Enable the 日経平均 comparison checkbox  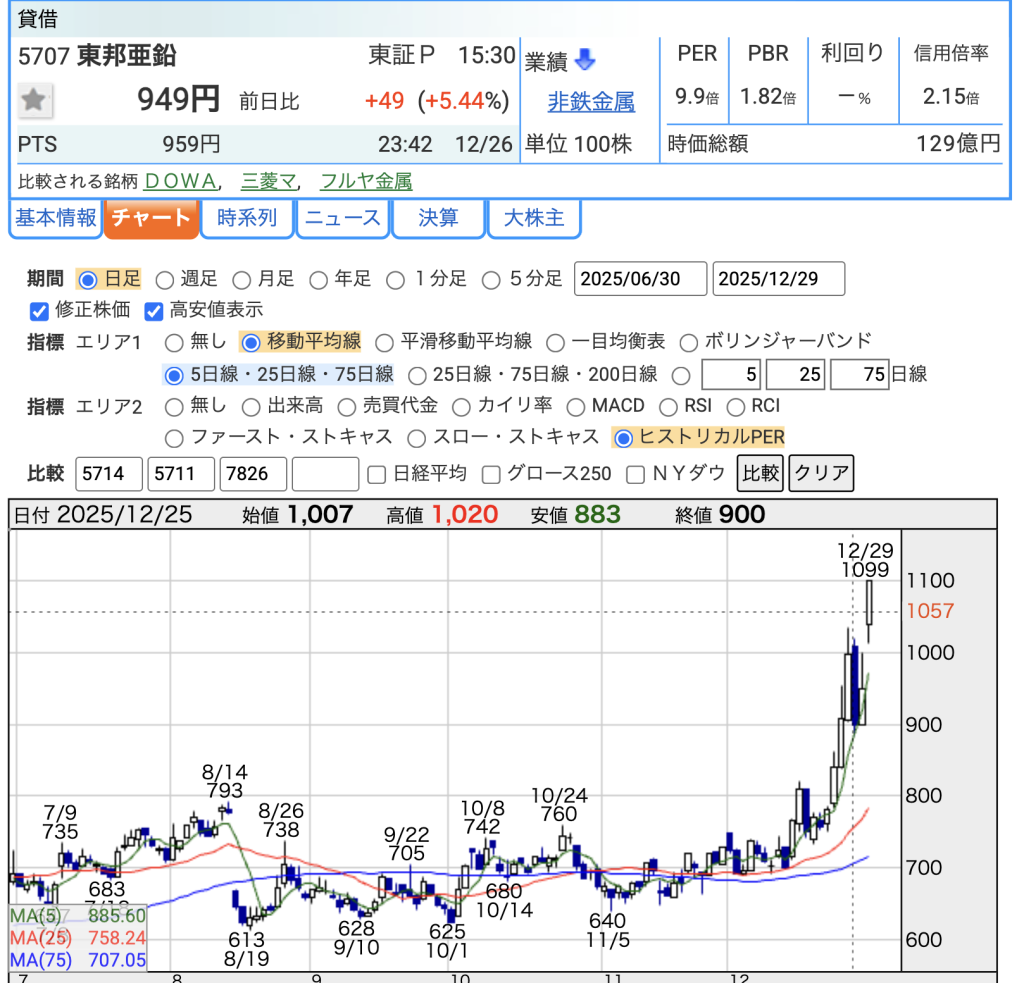(376, 474)
